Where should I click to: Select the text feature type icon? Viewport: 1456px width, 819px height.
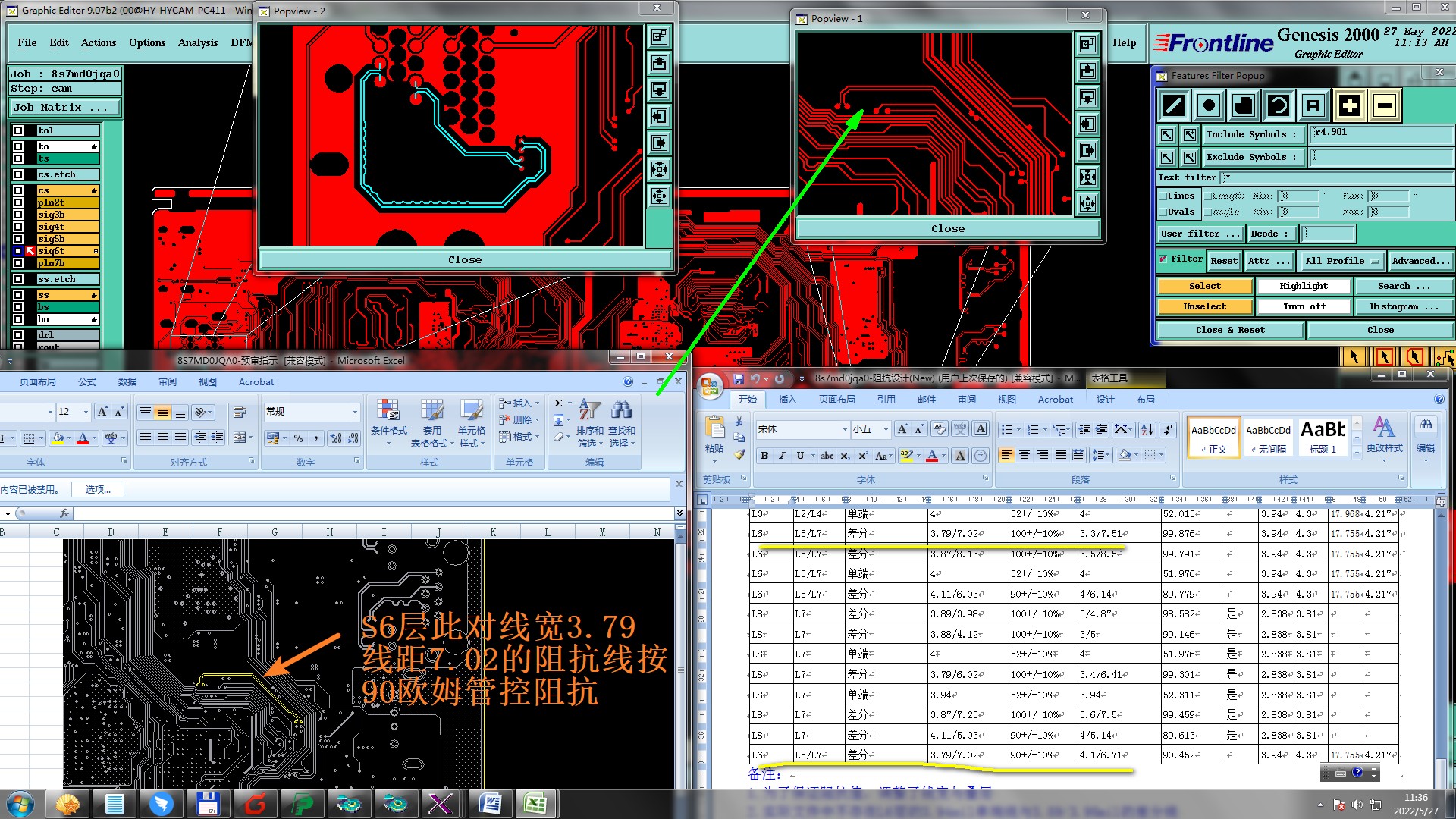coord(1313,105)
